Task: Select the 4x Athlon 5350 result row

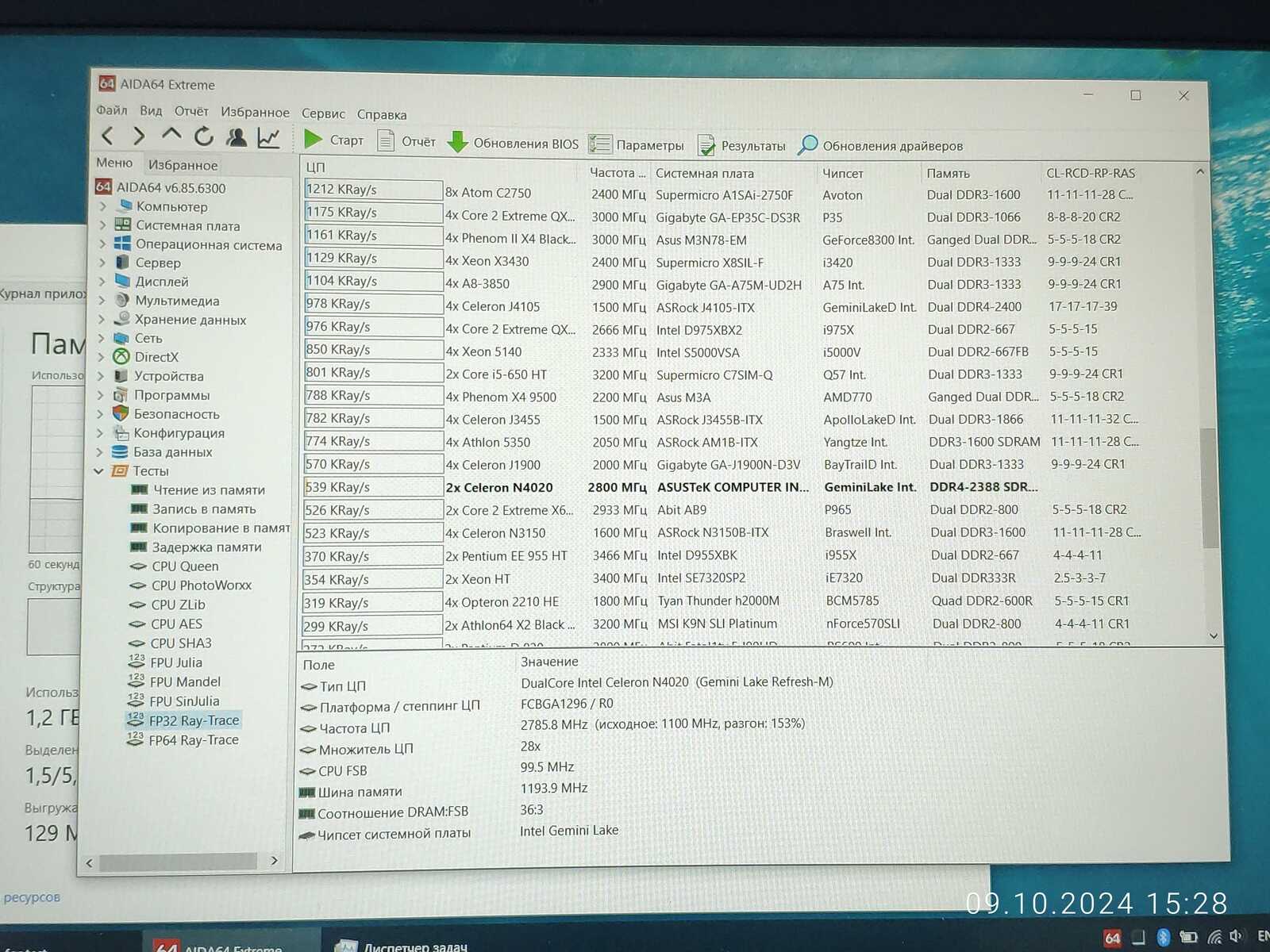Action: [x=722, y=442]
